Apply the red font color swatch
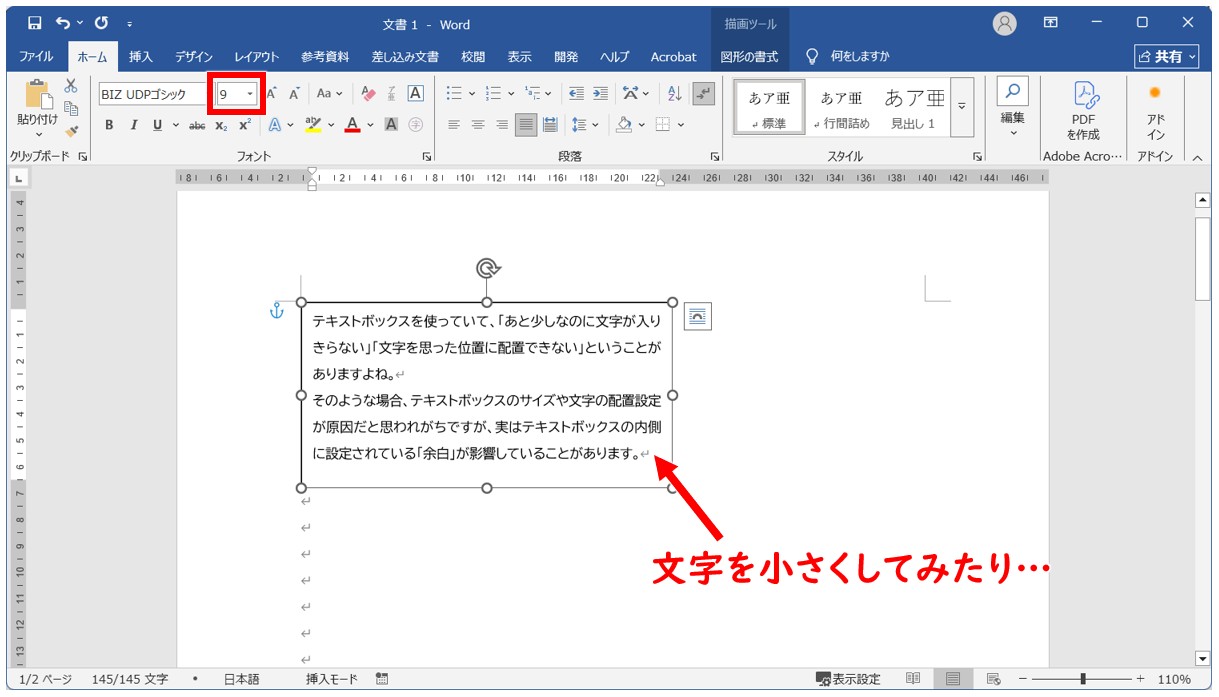The image size is (1219, 697). coord(352,125)
